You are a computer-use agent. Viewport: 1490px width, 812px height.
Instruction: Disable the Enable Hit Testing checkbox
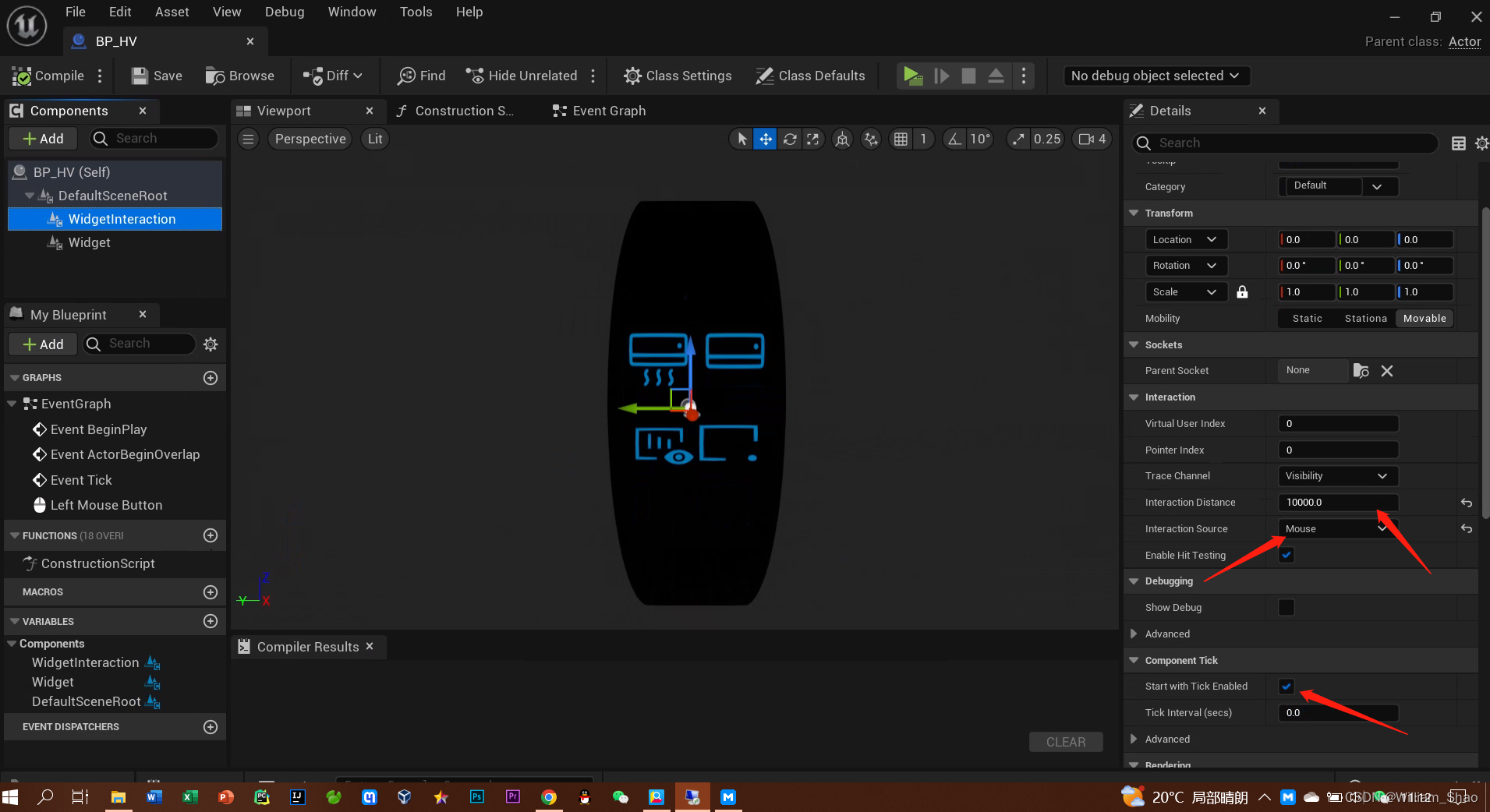(x=1286, y=555)
